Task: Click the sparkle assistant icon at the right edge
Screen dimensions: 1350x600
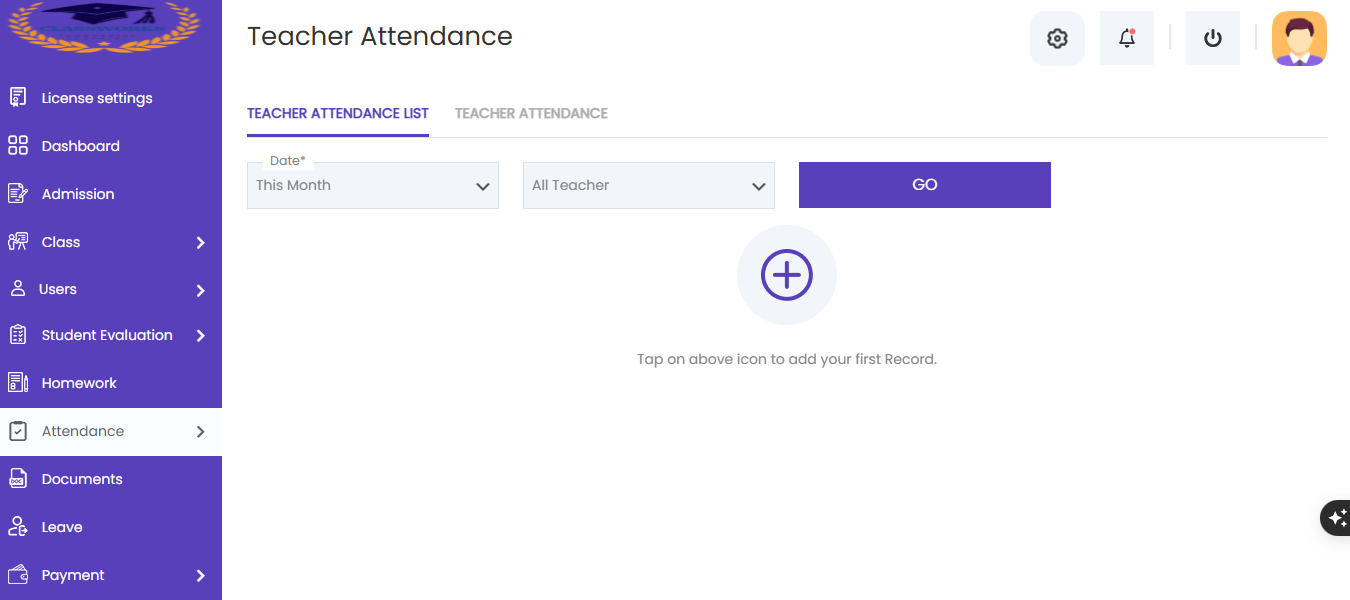Action: click(1337, 518)
